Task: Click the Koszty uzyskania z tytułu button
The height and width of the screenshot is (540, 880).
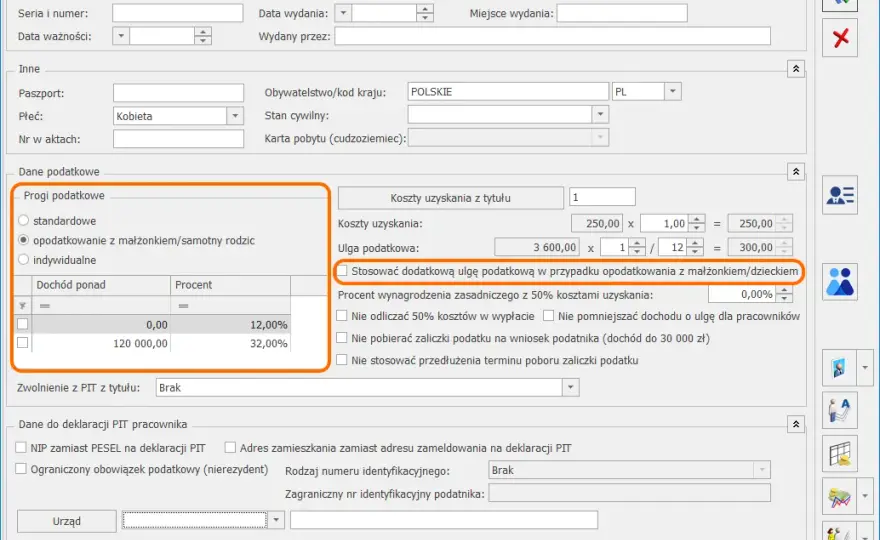Action: pos(451,198)
